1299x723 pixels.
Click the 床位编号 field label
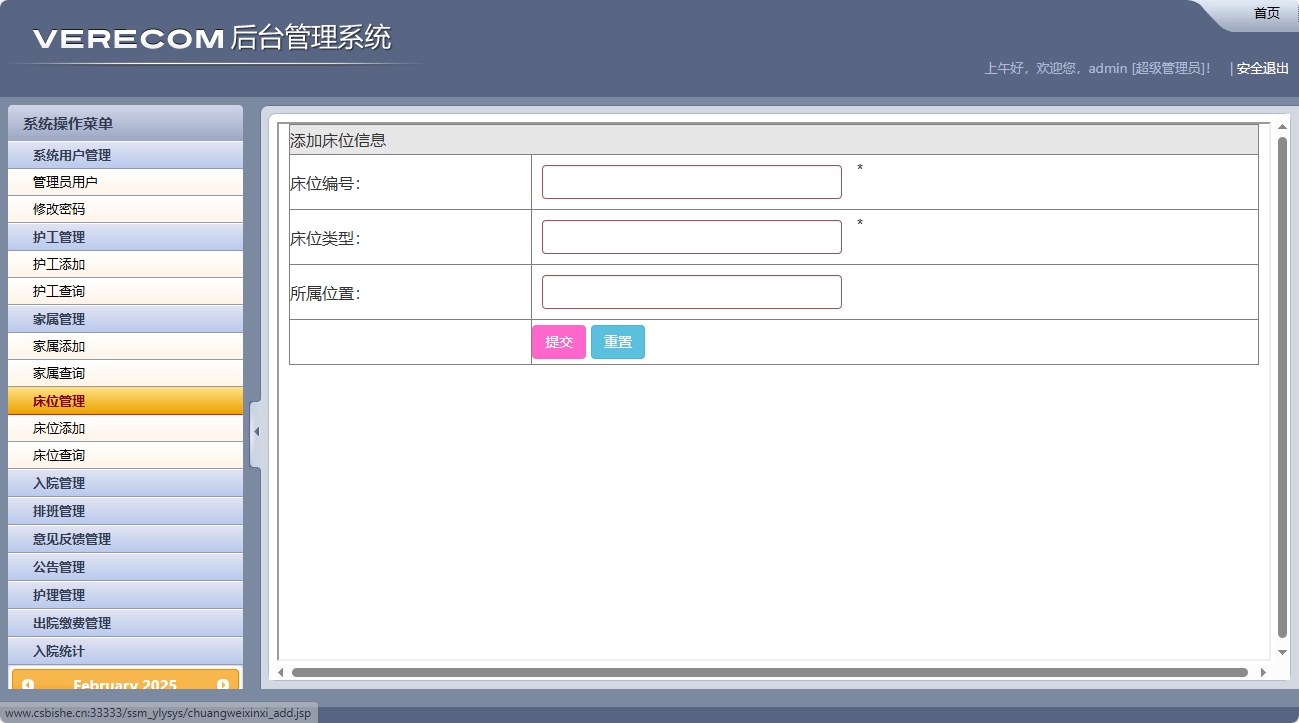click(x=325, y=184)
